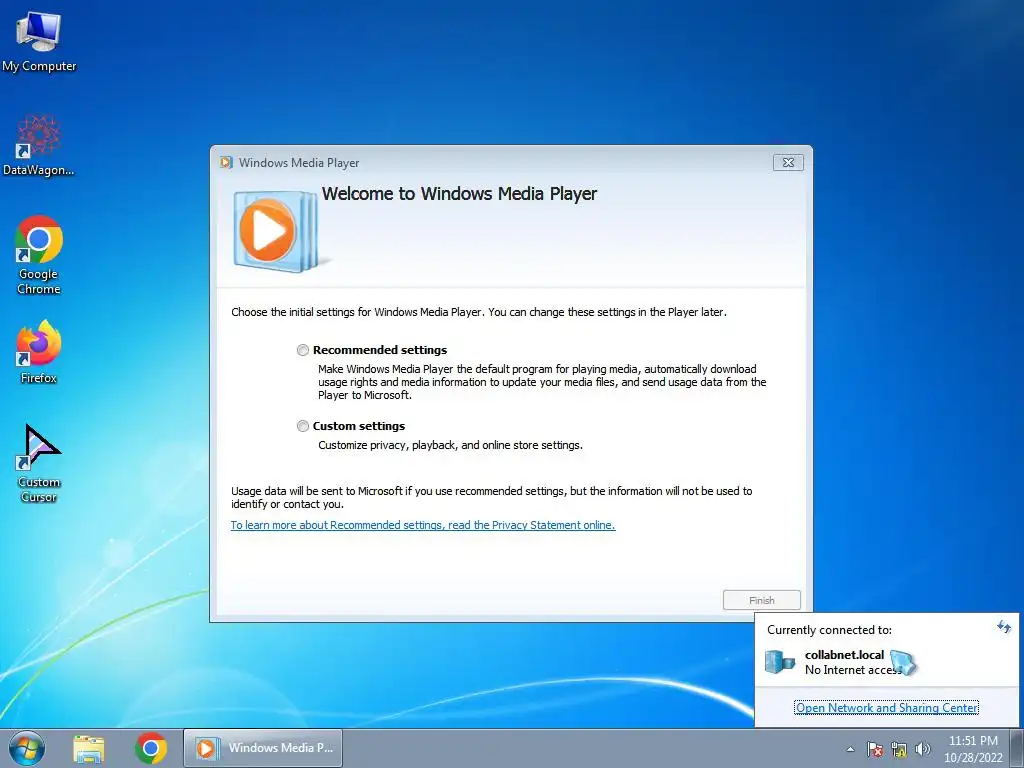Click the refresh arrows icon in network flyout
1024x768 pixels.
1004,628
